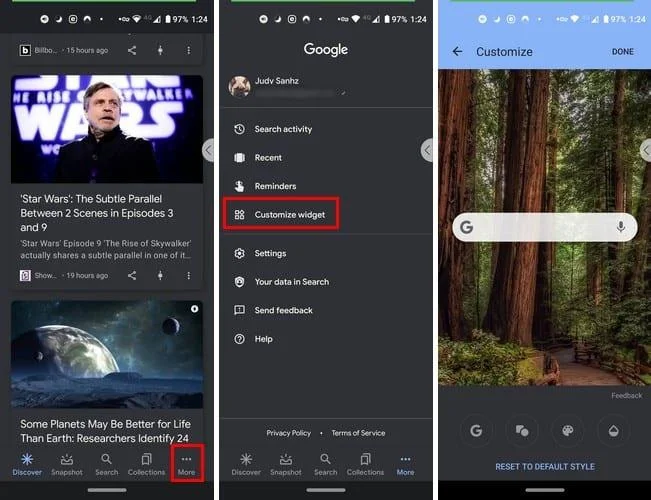The height and width of the screenshot is (500, 651).
Task: Tap Your data in Search shield icon
Action: pyautogui.click(x=240, y=282)
